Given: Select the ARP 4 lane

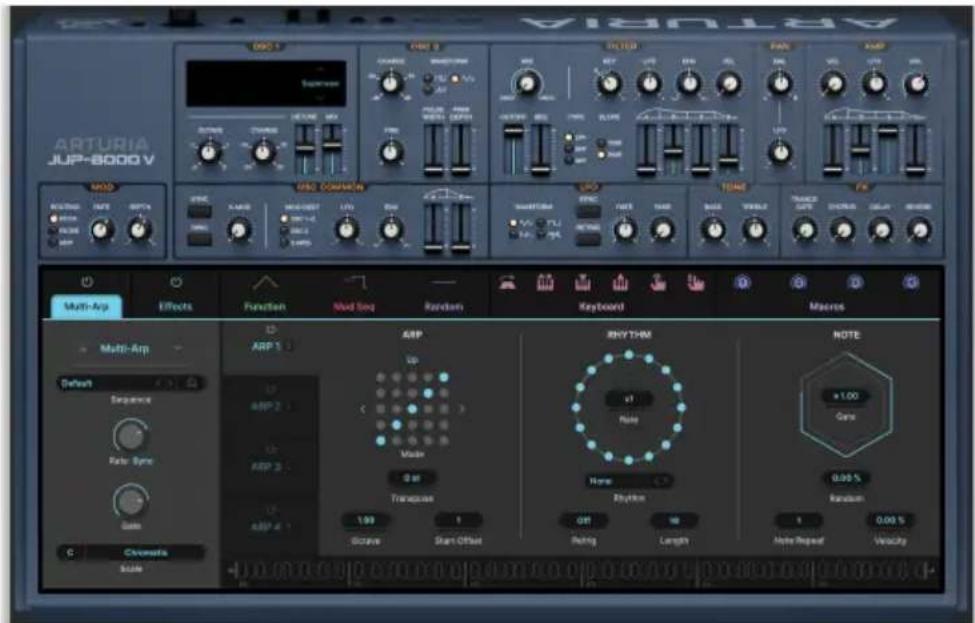Looking at the screenshot, I should pyautogui.click(x=270, y=526).
